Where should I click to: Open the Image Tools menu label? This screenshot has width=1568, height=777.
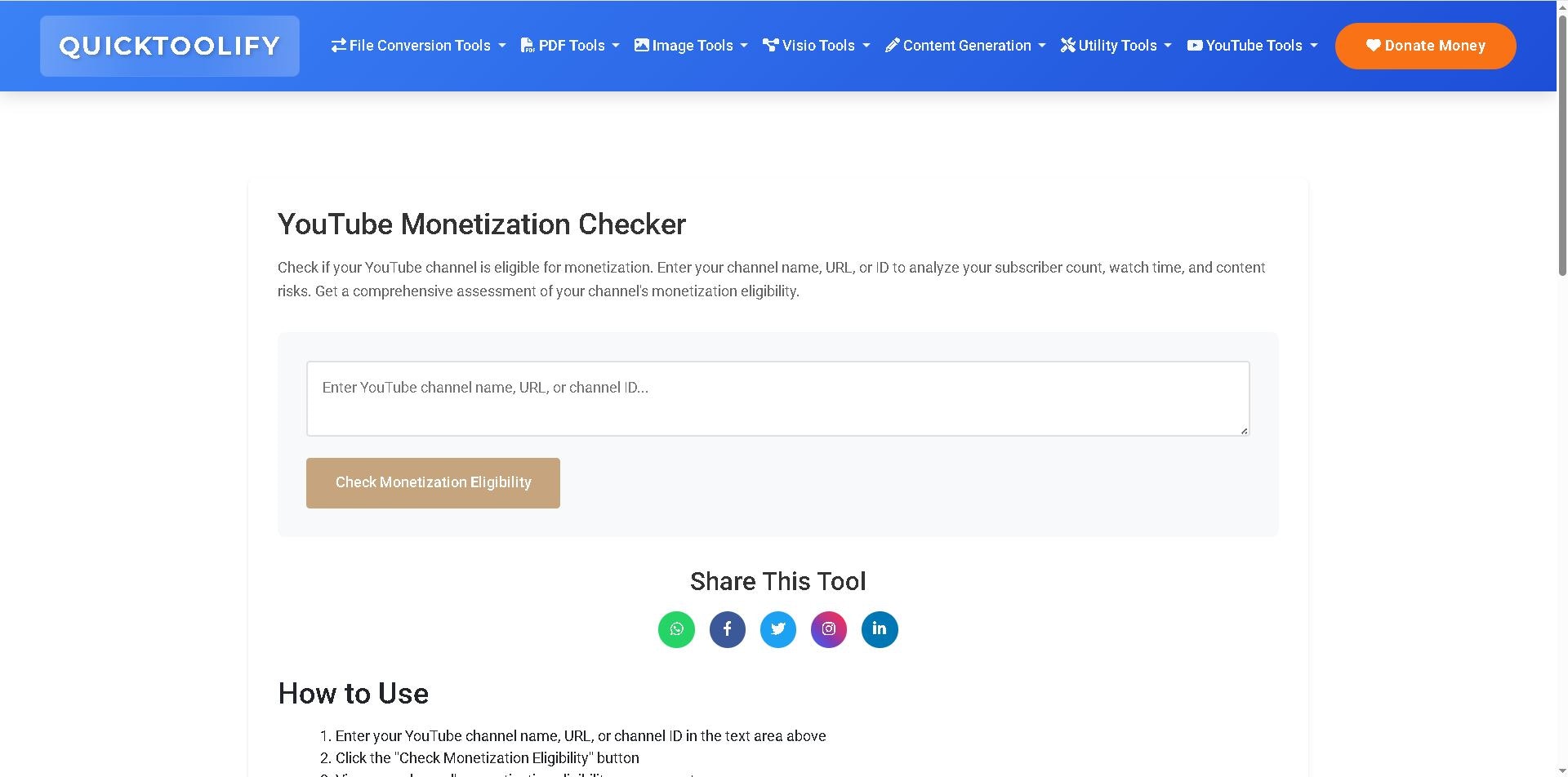(693, 46)
